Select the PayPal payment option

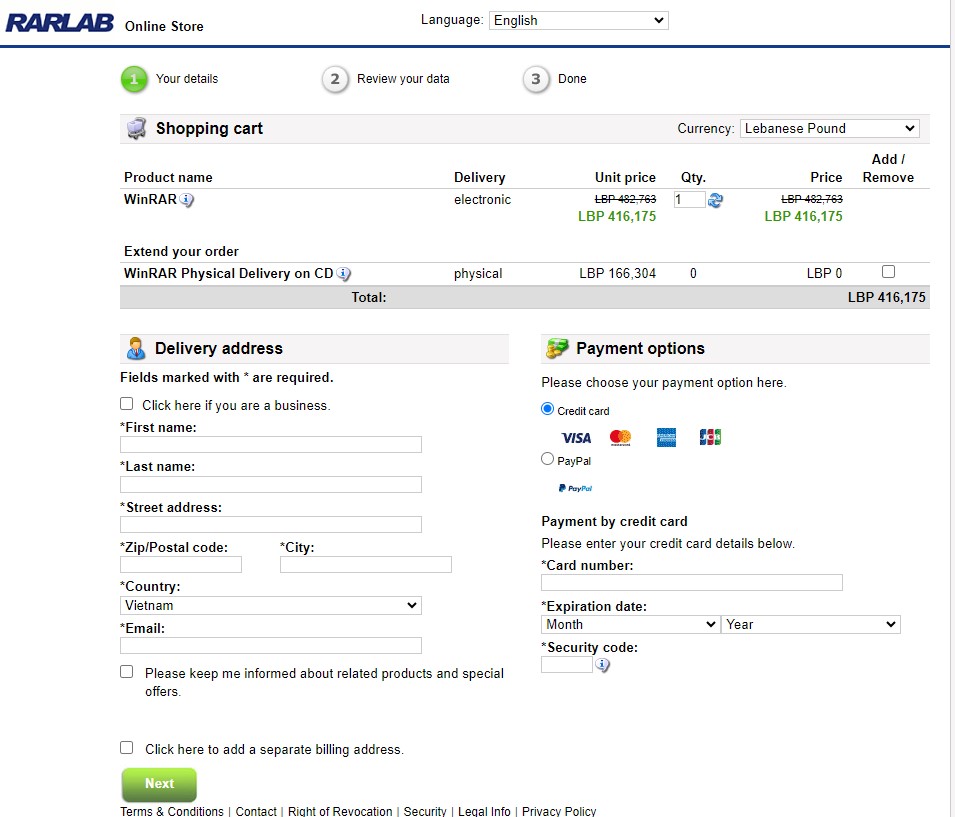pos(547,459)
